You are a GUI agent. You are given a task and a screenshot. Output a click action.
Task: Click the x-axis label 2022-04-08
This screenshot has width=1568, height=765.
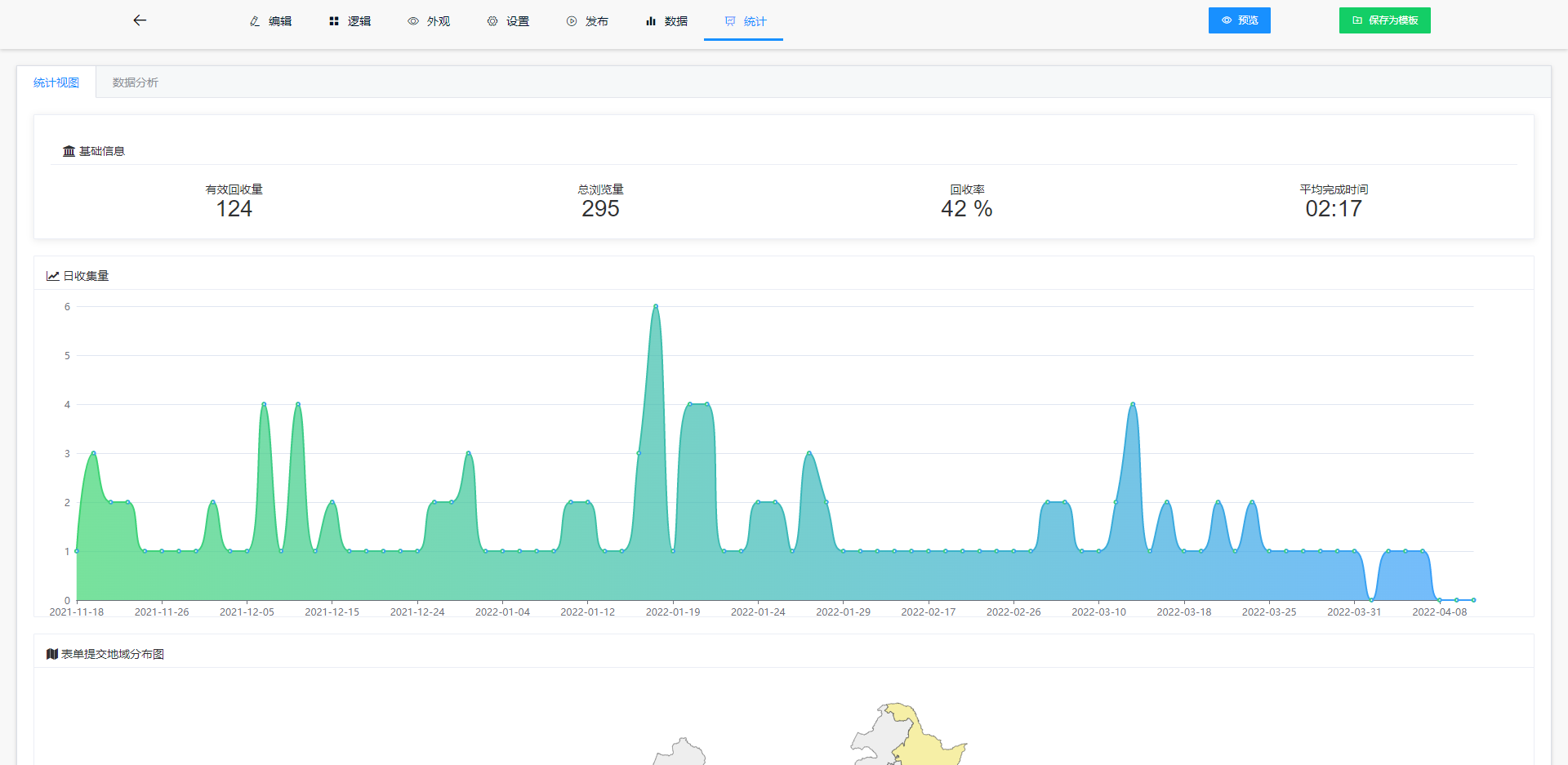click(1440, 612)
